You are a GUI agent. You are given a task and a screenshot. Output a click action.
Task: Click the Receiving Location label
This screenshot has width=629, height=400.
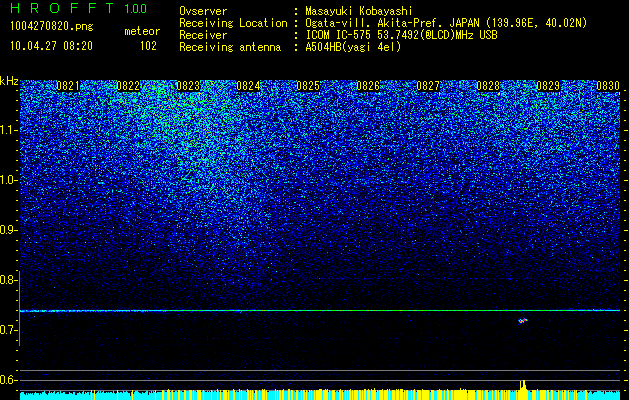pyautogui.click(x=233, y=23)
